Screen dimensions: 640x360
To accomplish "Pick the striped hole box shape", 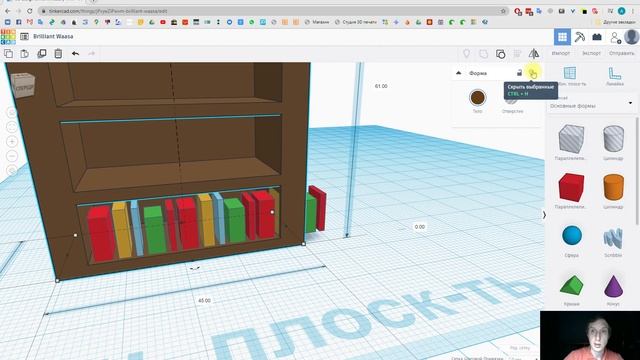I will point(571,139).
